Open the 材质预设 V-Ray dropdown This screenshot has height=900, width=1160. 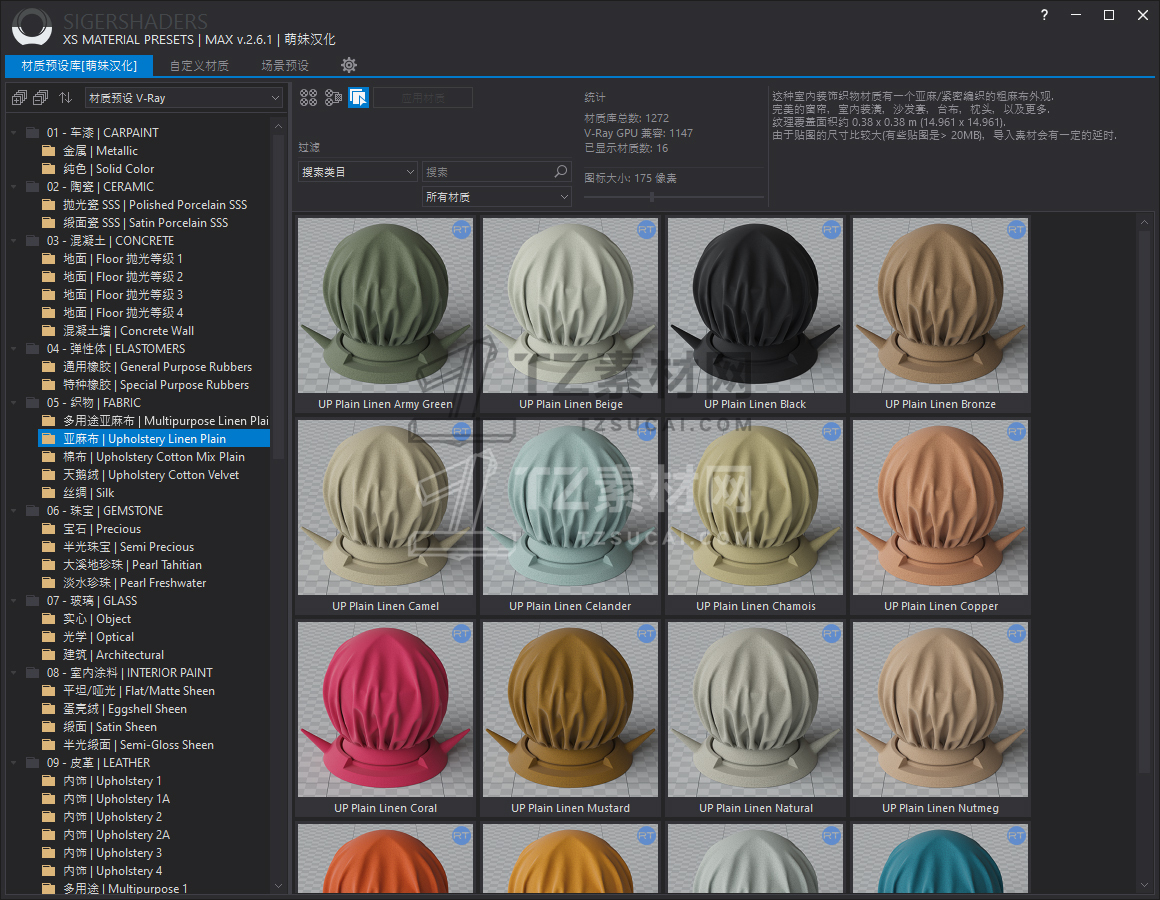pos(183,98)
